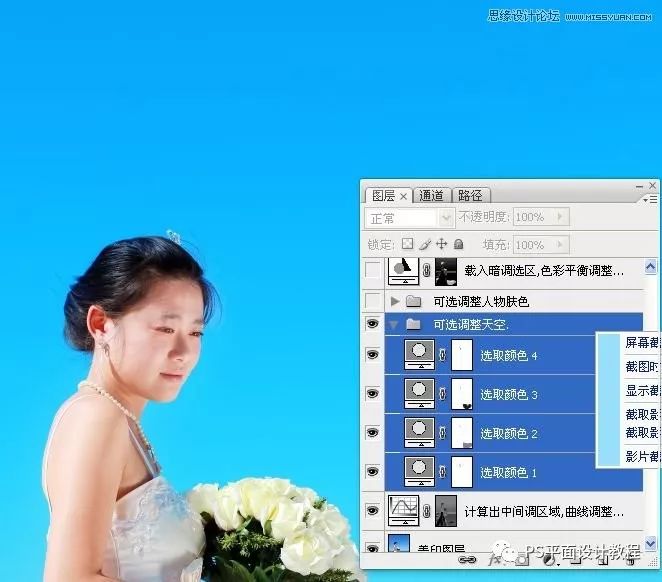Show the 可选调整人物肤色 group
The width and height of the screenshot is (662, 582).
tap(372, 301)
